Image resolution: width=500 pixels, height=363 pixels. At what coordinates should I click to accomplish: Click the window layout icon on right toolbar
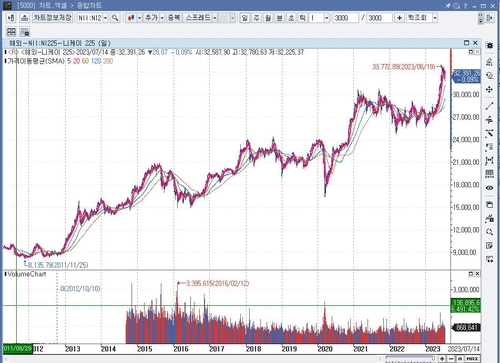[489, 205]
